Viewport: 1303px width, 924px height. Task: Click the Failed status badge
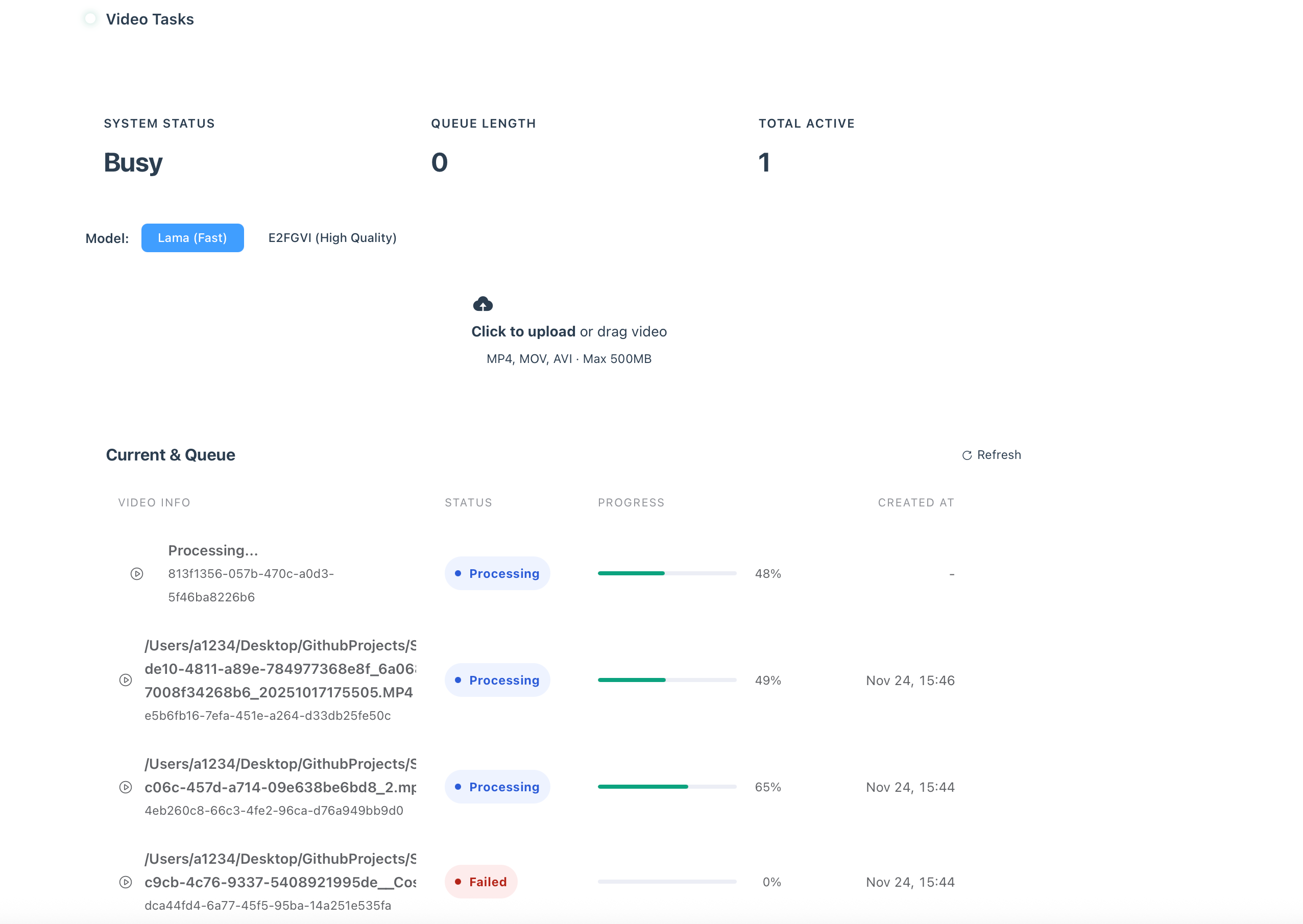coord(481,882)
